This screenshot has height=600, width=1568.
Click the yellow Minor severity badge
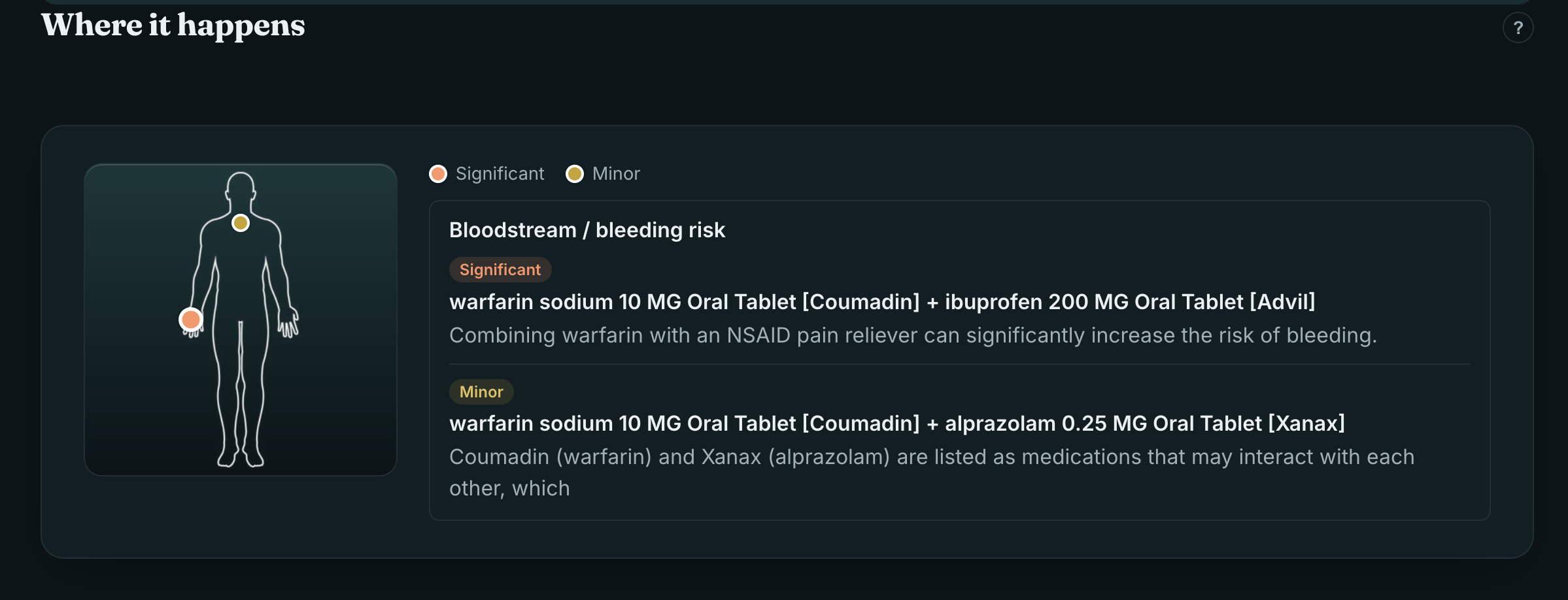(481, 392)
